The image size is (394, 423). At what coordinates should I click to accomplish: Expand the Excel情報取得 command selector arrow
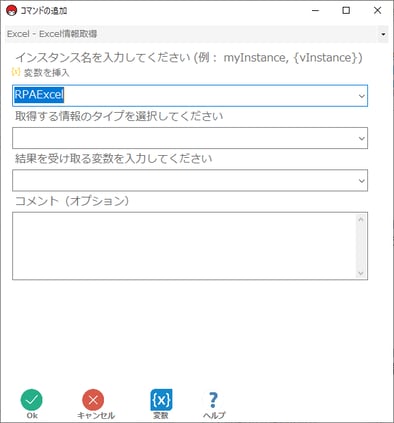pyautogui.click(x=383, y=34)
